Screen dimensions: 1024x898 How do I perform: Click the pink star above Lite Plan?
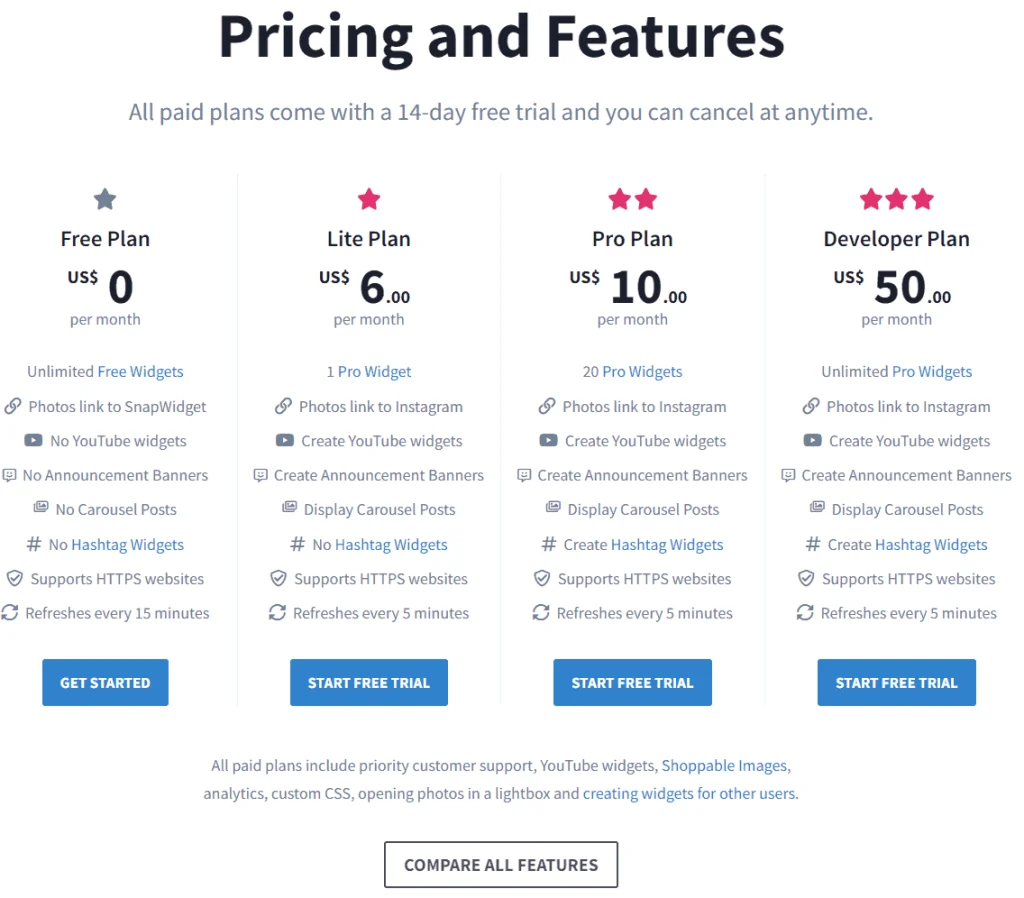click(369, 199)
